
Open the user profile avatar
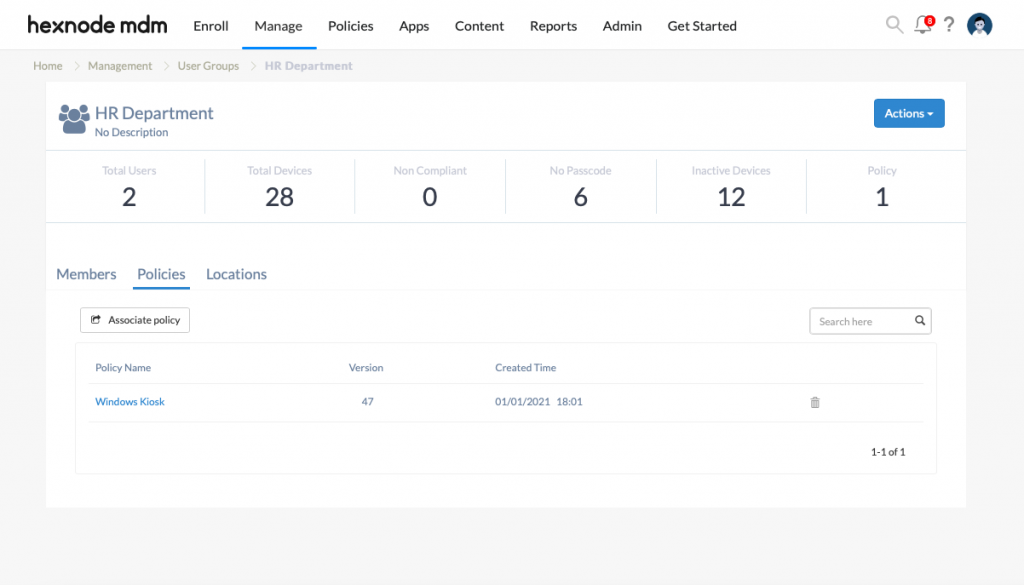point(979,25)
